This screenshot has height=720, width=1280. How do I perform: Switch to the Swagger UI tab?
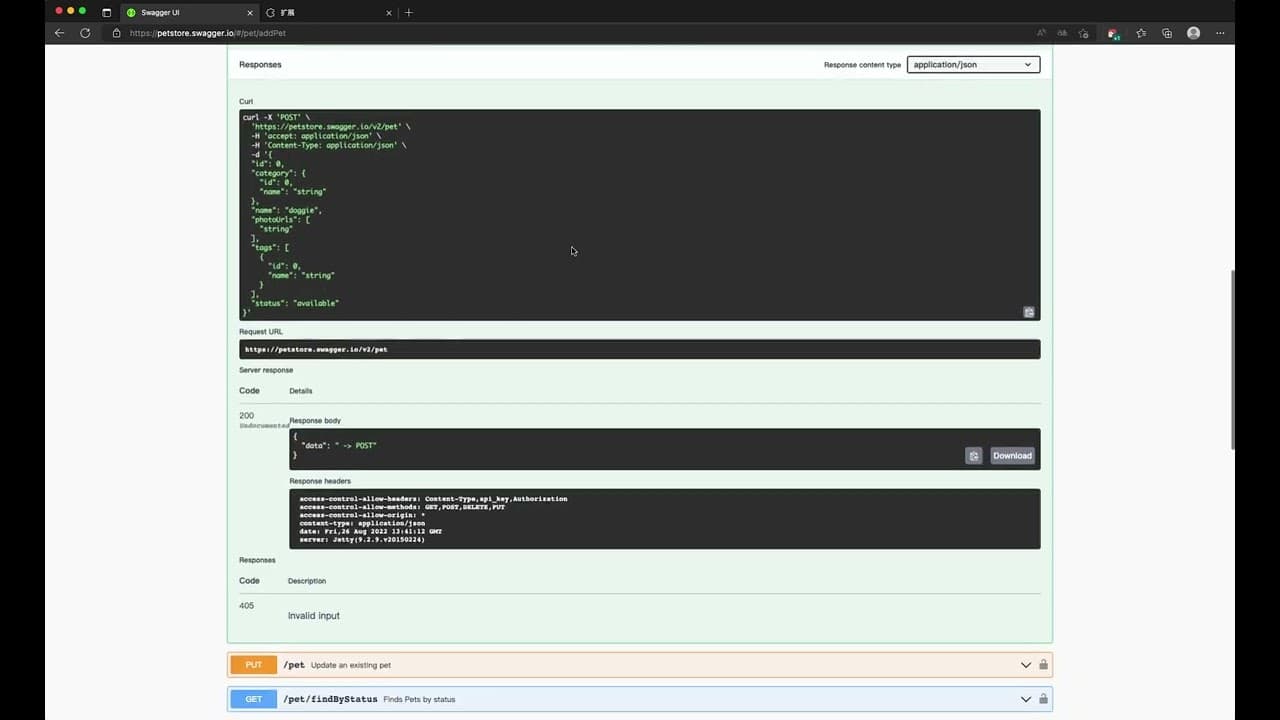click(x=188, y=12)
